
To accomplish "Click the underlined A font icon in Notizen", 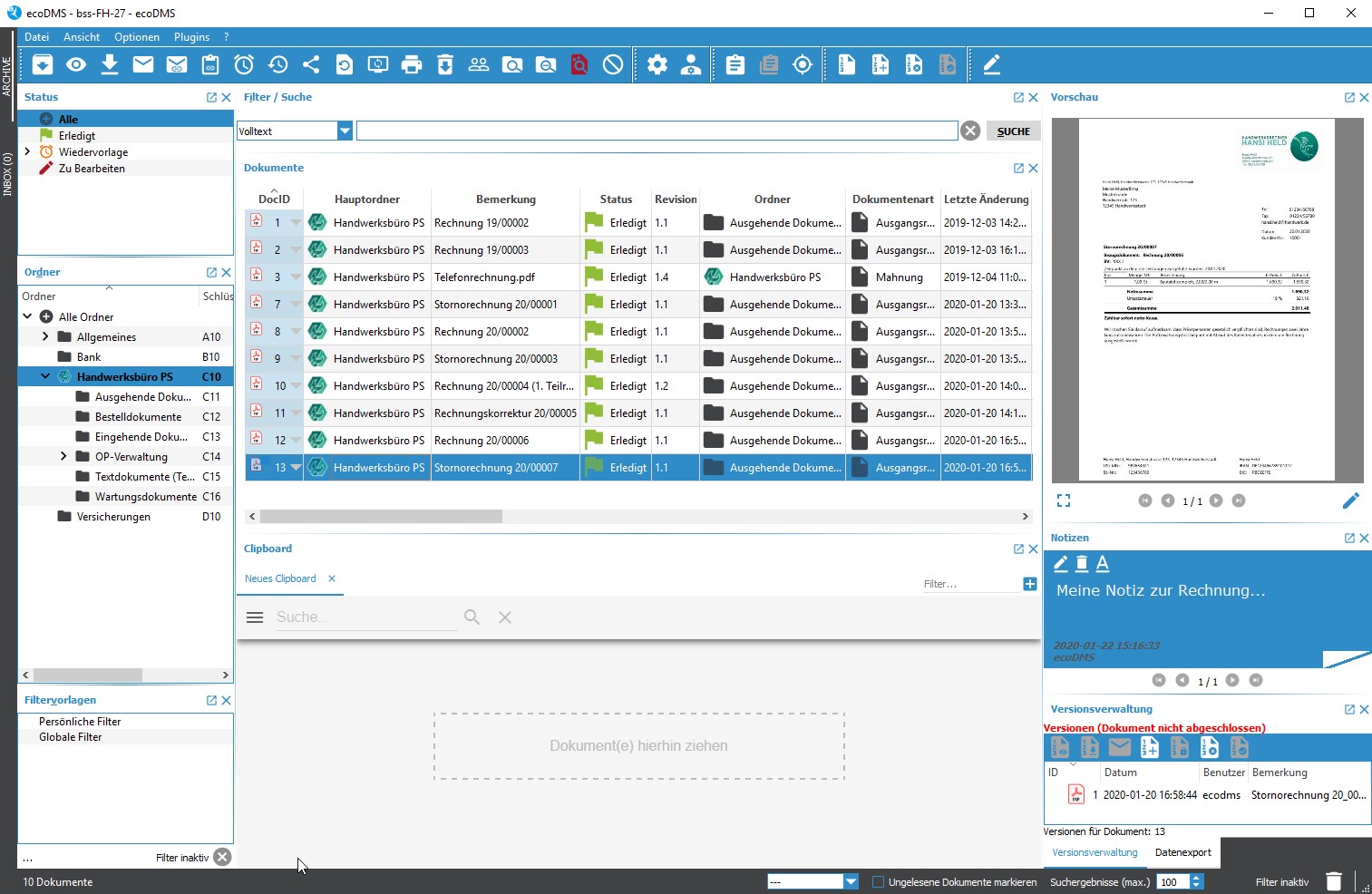I will [1103, 564].
